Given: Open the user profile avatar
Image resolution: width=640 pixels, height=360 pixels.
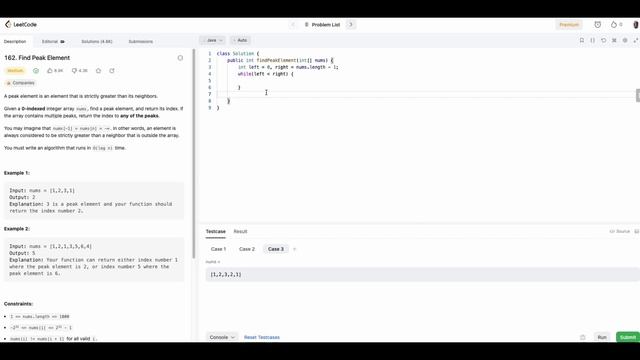Looking at the screenshot, I should [636, 24].
